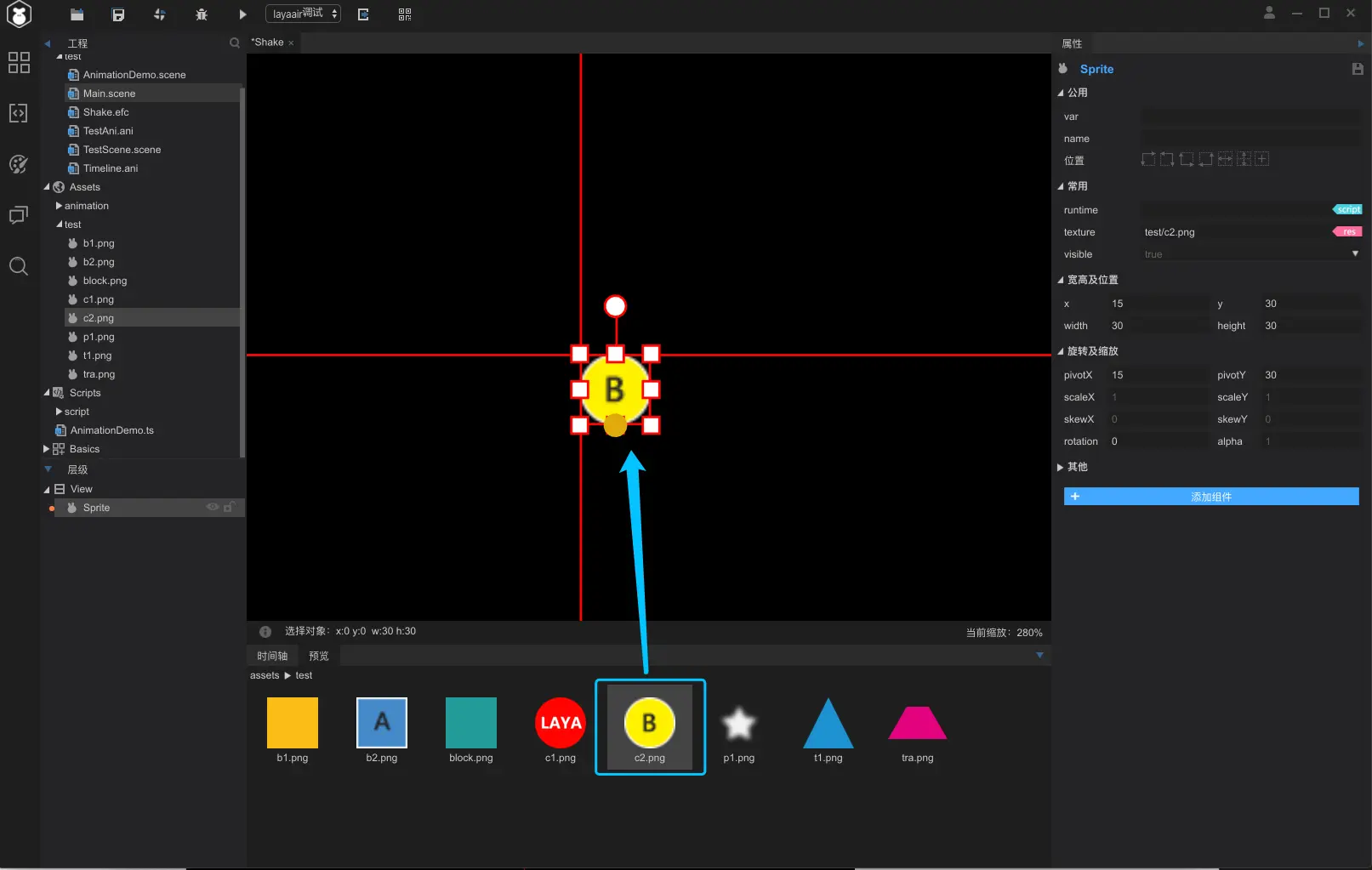This screenshot has height=870, width=1372.
Task: Switch to the 时间轴 timeline tab
Action: [272, 656]
